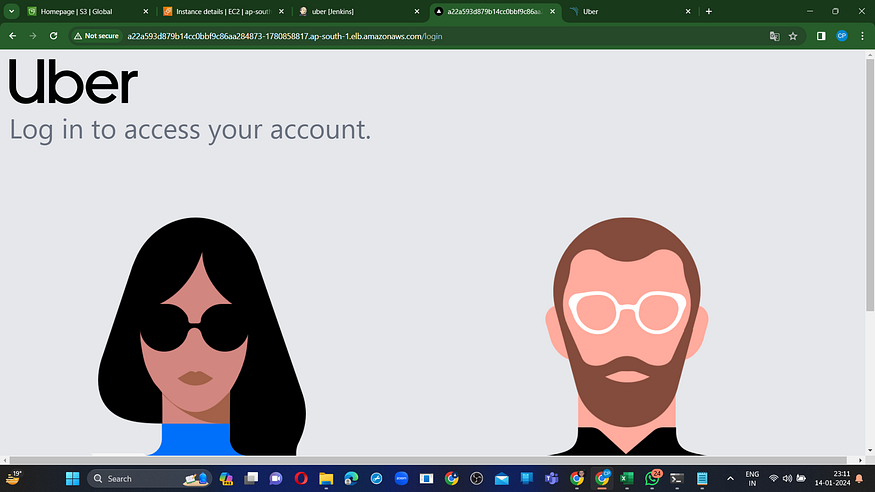
Task: Close the uber [Jenkins] tab
Action: 417,11
